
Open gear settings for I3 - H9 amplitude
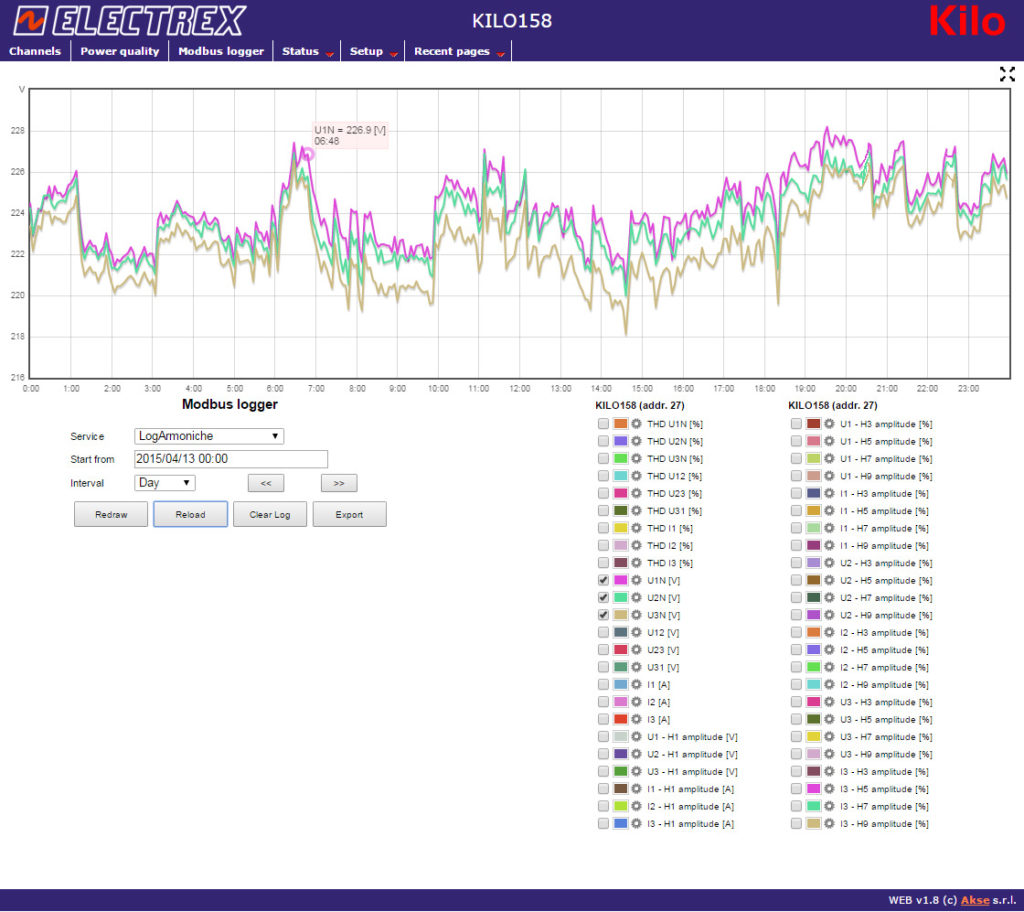point(829,823)
